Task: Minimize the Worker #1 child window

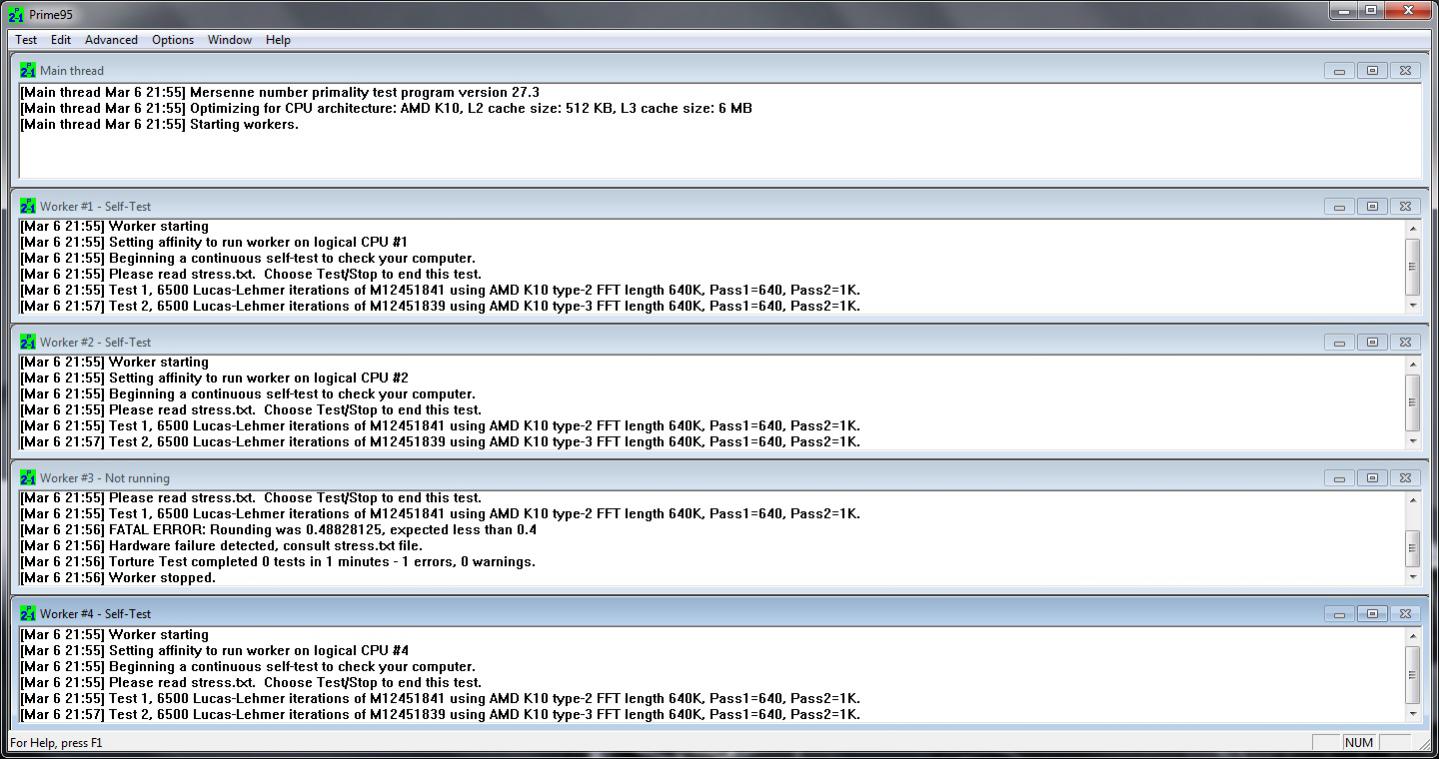Action: (x=1339, y=207)
